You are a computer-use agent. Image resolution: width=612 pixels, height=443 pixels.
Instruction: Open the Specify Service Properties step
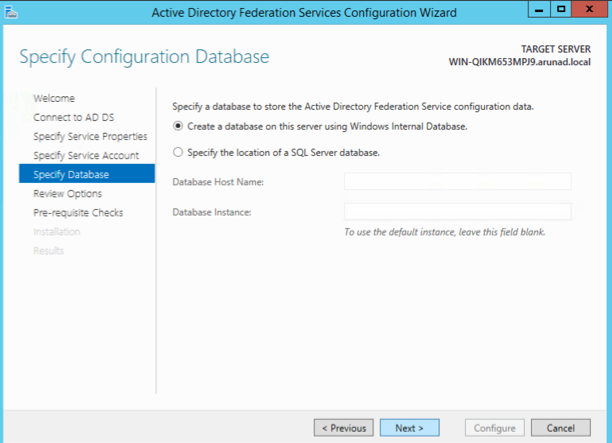click(x=90, y=137)
